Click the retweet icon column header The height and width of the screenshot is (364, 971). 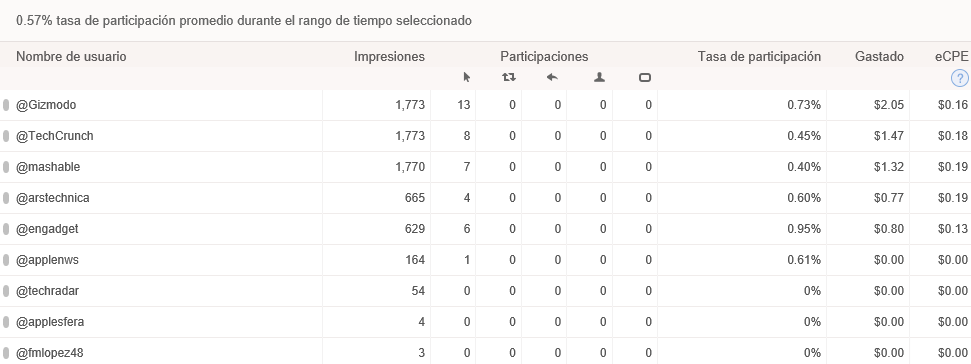(508, 77)
